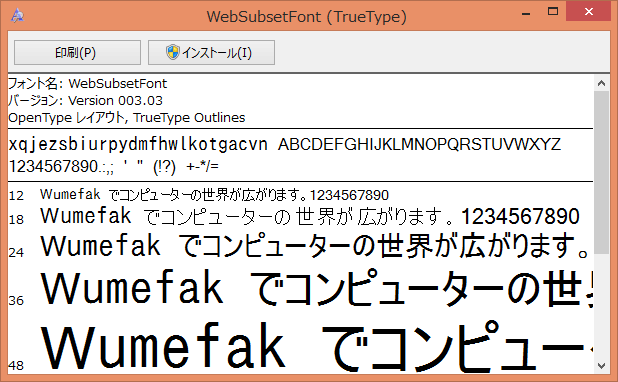Minimize the WebSubsetFont window
Screen dimensions: 618x382
(526, 13)
